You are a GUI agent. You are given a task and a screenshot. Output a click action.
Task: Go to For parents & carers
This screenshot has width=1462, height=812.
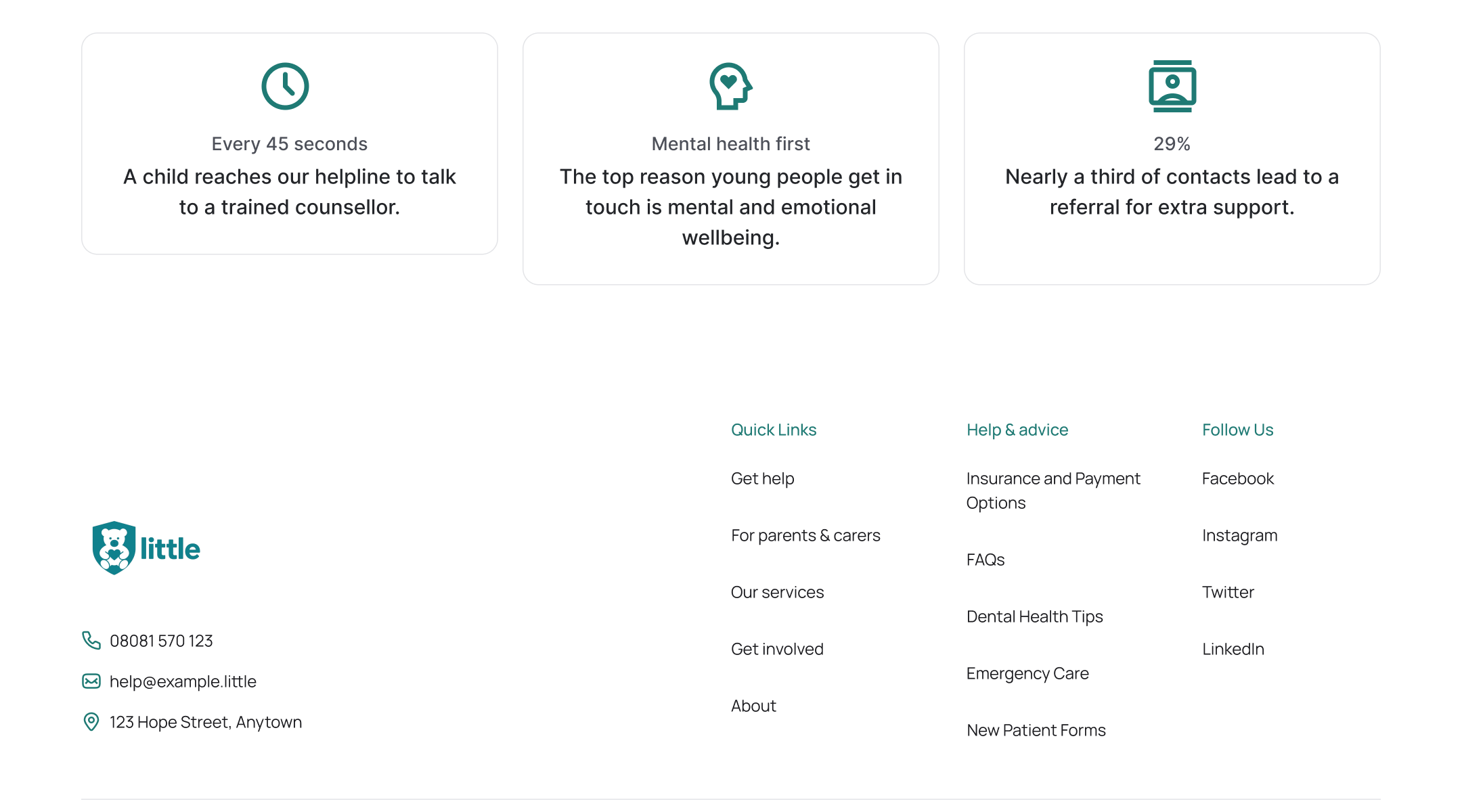tap(805, 535)
